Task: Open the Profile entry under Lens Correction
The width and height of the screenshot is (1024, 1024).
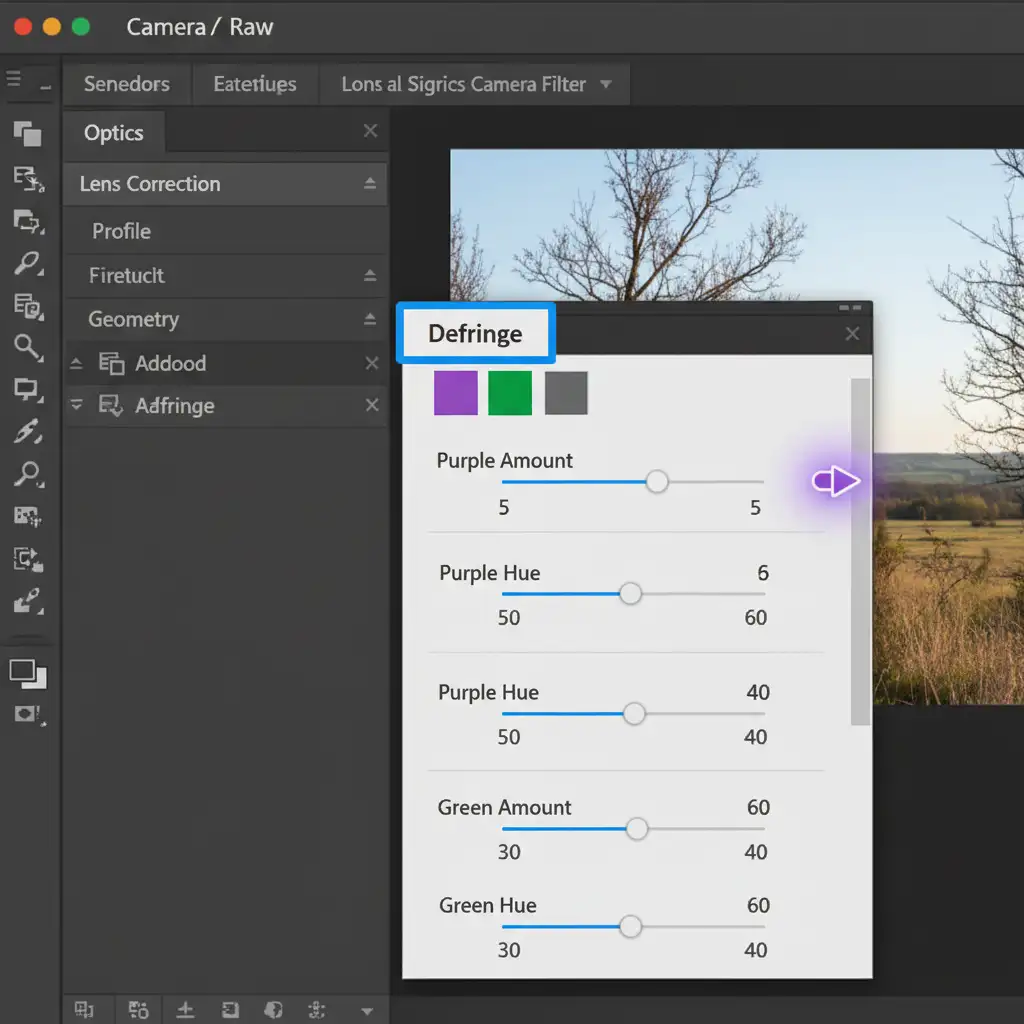Action: pos(121,231)
